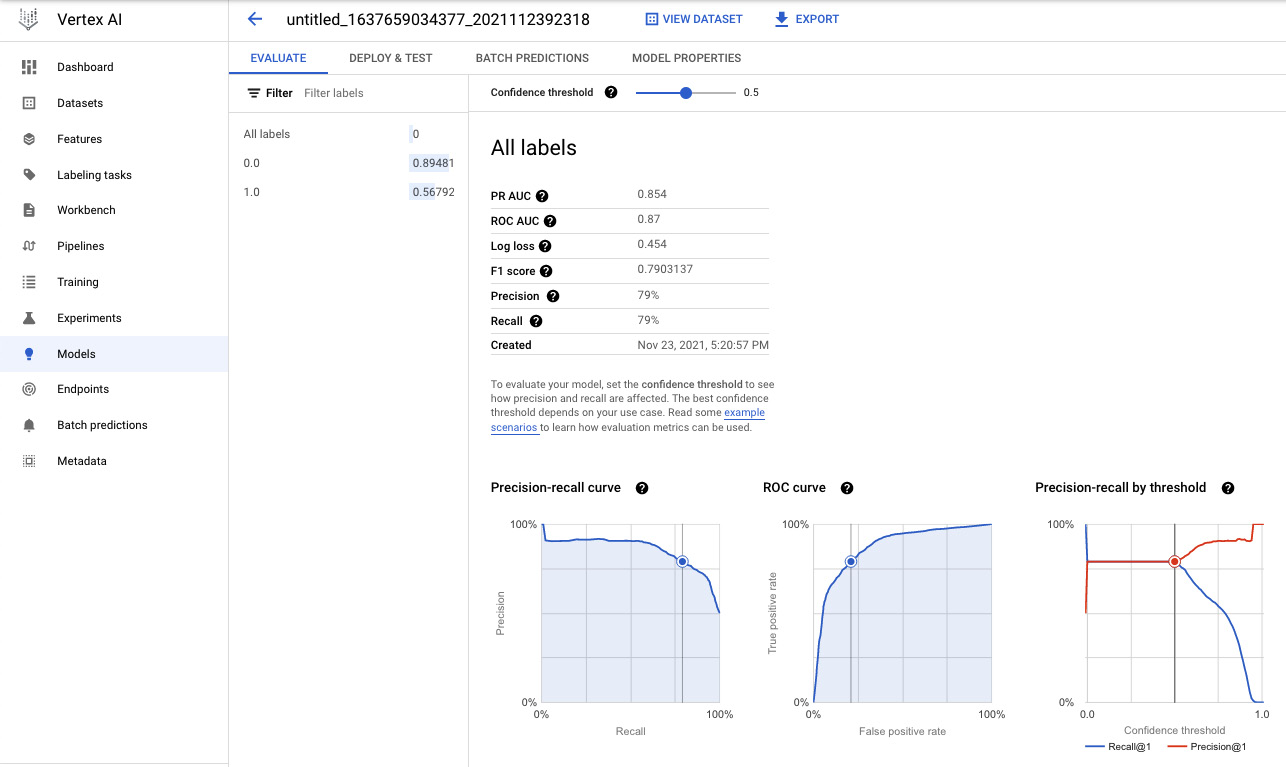Click the Recall@1 legend entry

pyautogui.click(x=1117, y=747)
